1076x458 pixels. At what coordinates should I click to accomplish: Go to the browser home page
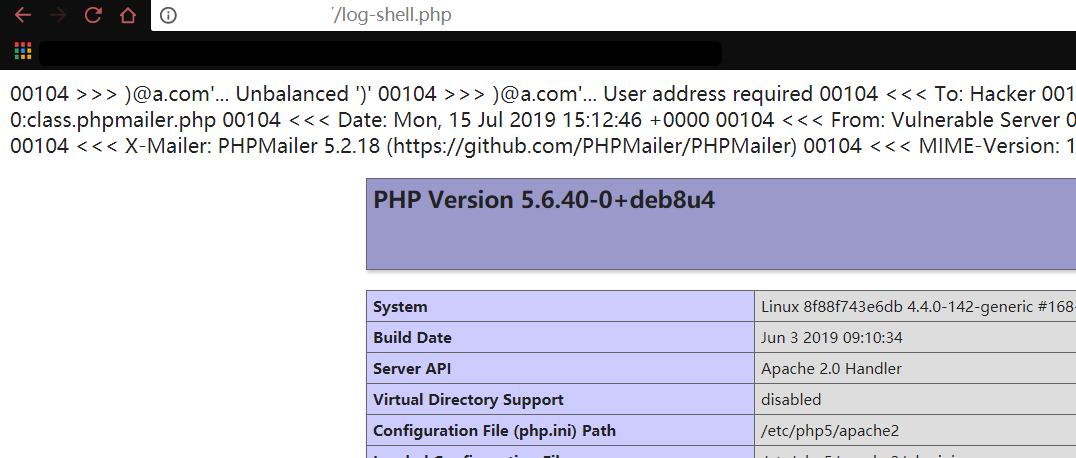point(127,15)
